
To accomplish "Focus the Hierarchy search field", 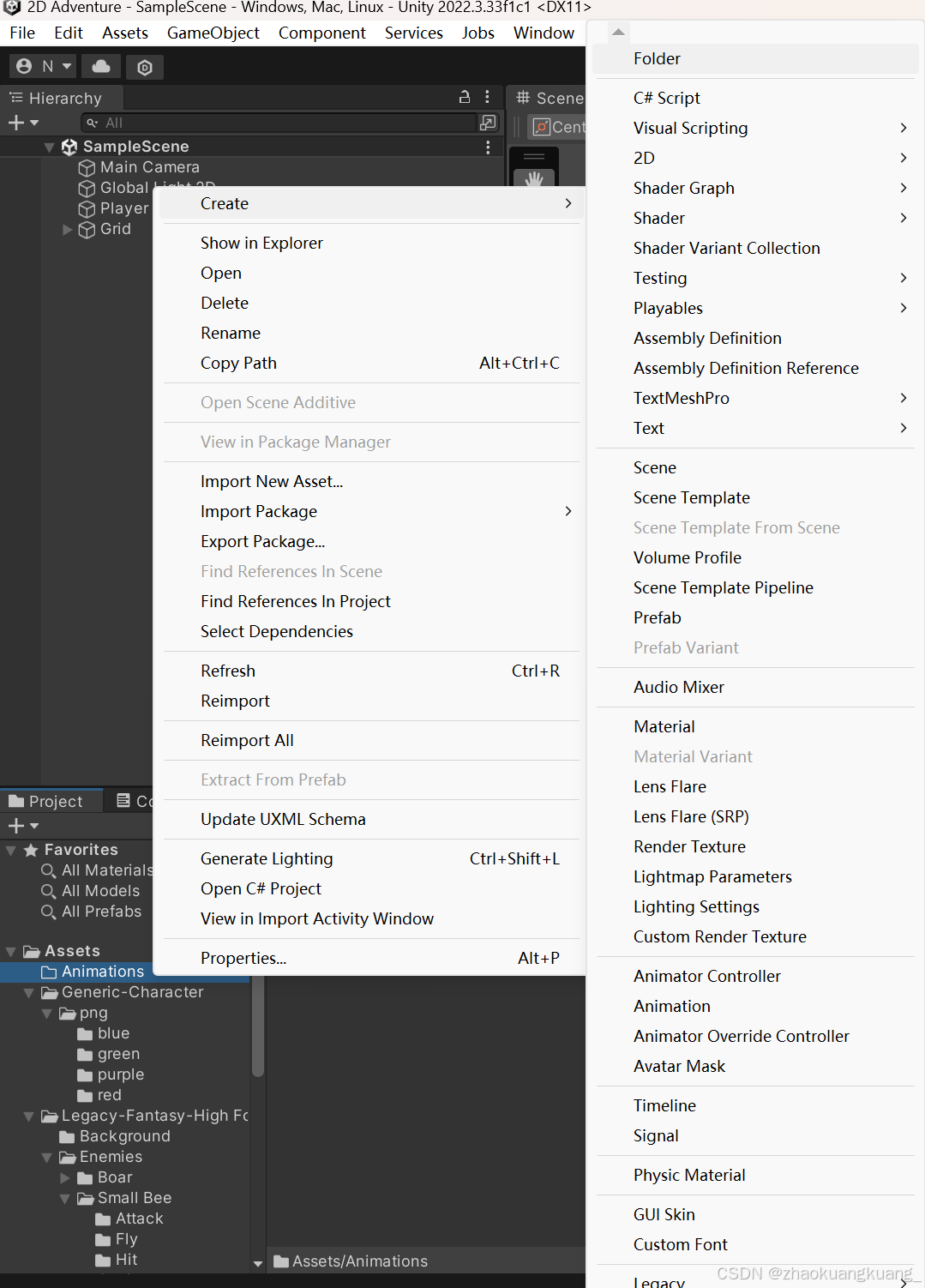I will pos(279,123).
